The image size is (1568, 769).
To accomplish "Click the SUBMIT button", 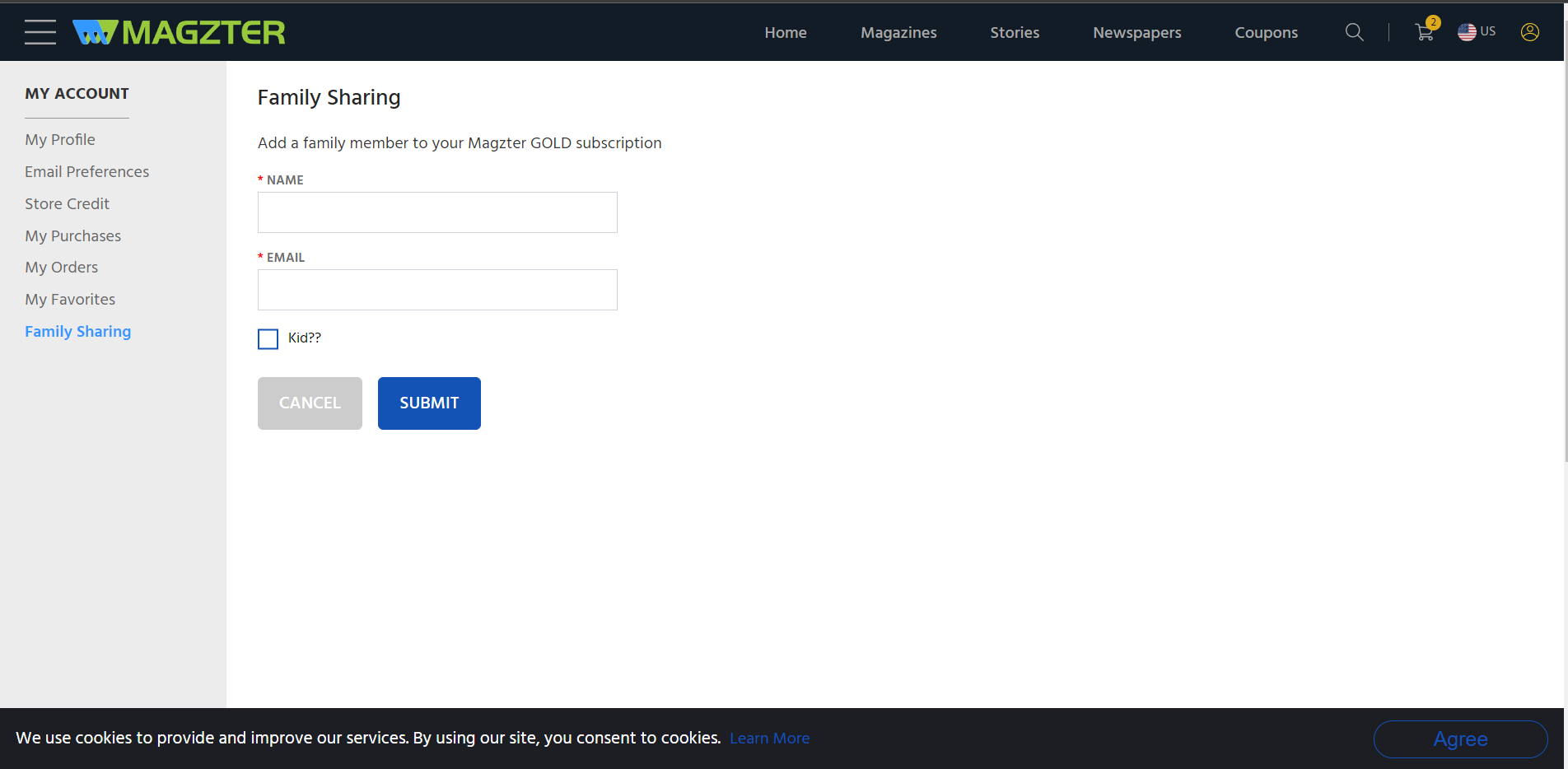I will click(429, 403).
